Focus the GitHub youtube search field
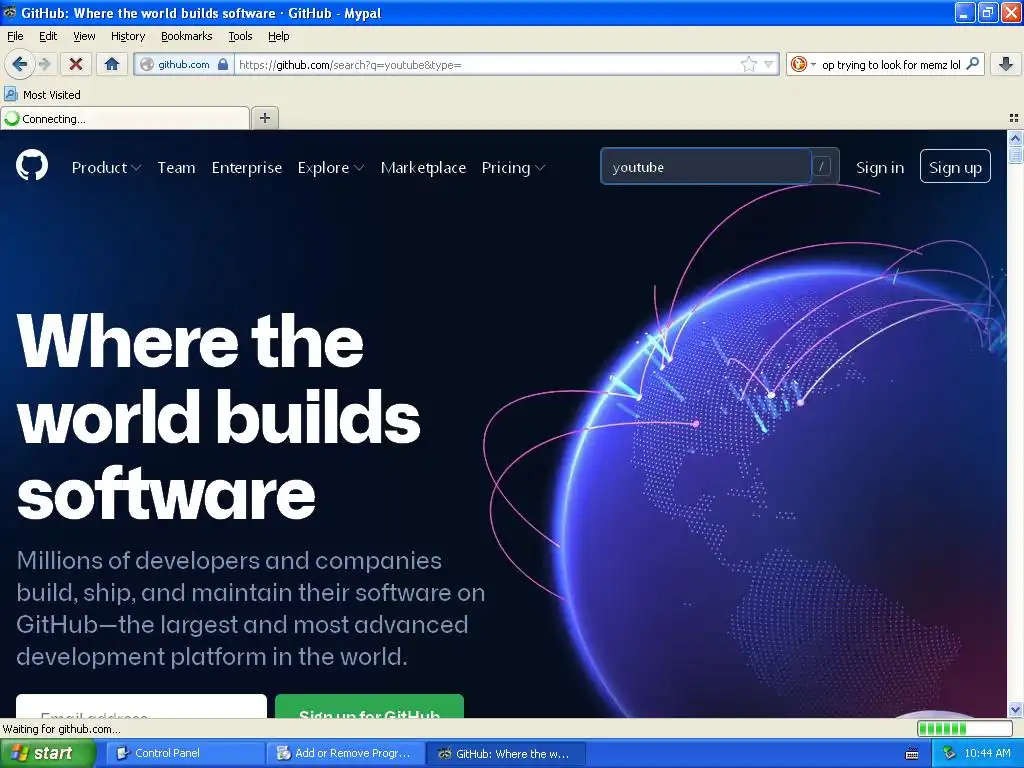1024x768 pixels. click(x=706, y=167)
